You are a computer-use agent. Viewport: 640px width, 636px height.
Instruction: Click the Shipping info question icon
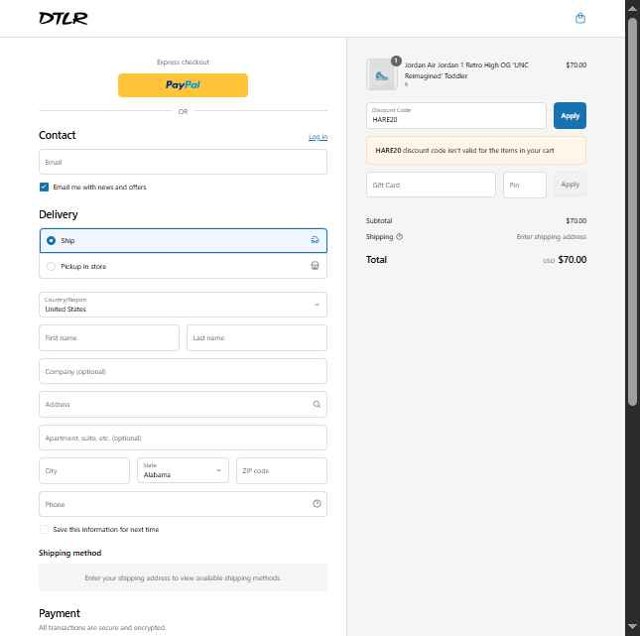[400, 236]
